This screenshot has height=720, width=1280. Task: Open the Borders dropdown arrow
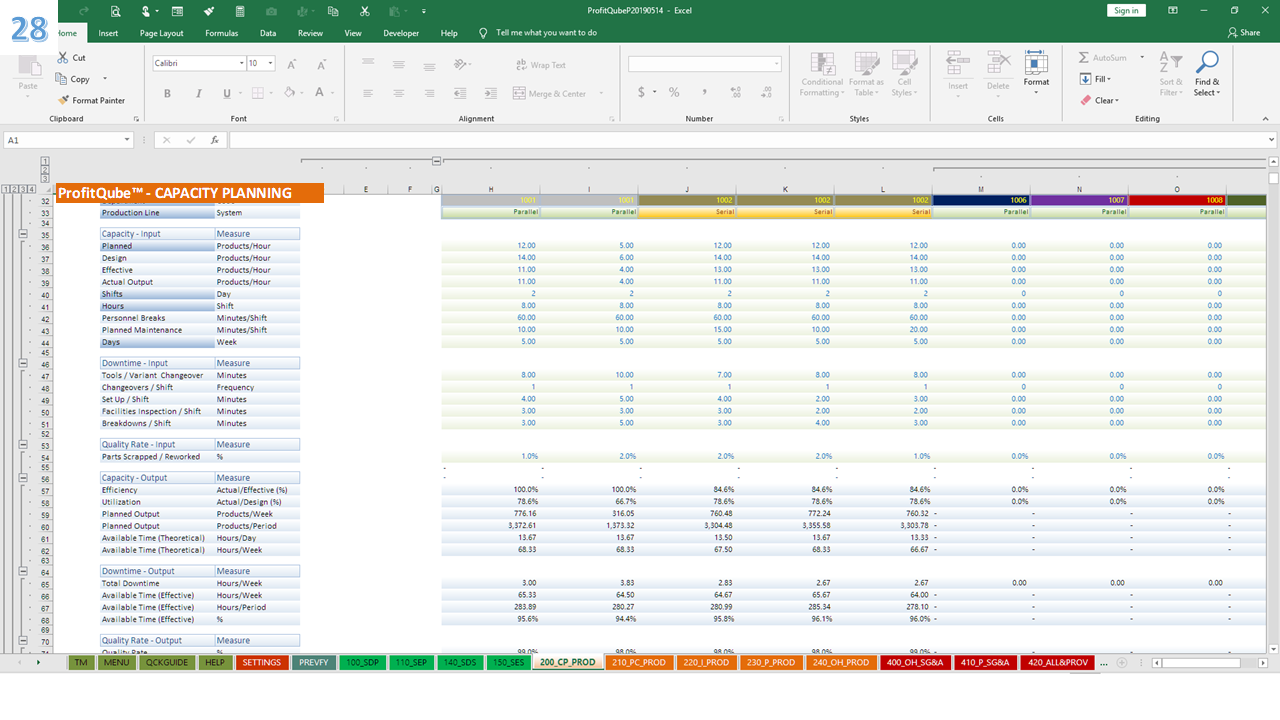click(x=271, y=93)
